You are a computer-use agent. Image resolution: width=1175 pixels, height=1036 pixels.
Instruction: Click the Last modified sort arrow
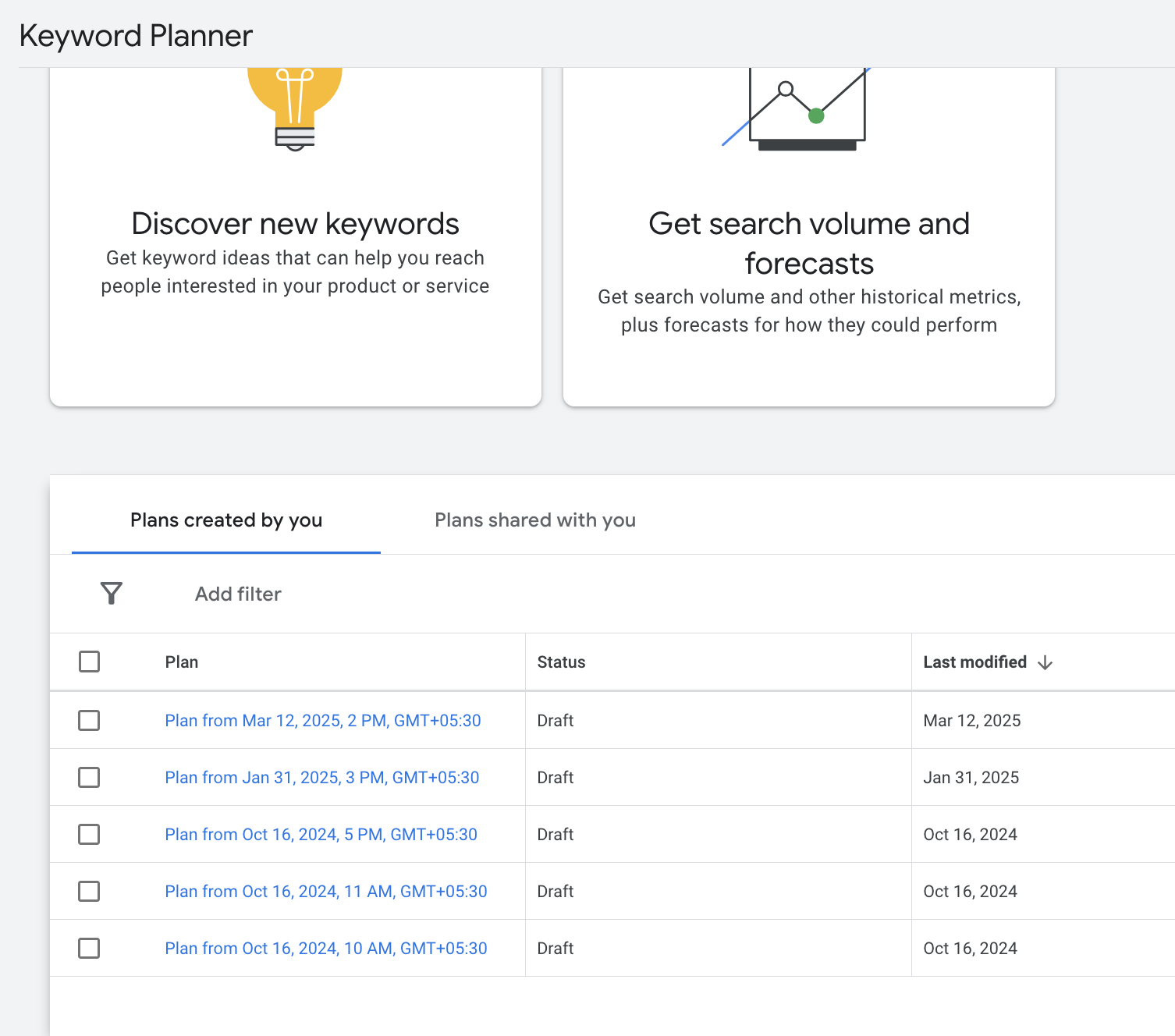[x=1045, y=662]
